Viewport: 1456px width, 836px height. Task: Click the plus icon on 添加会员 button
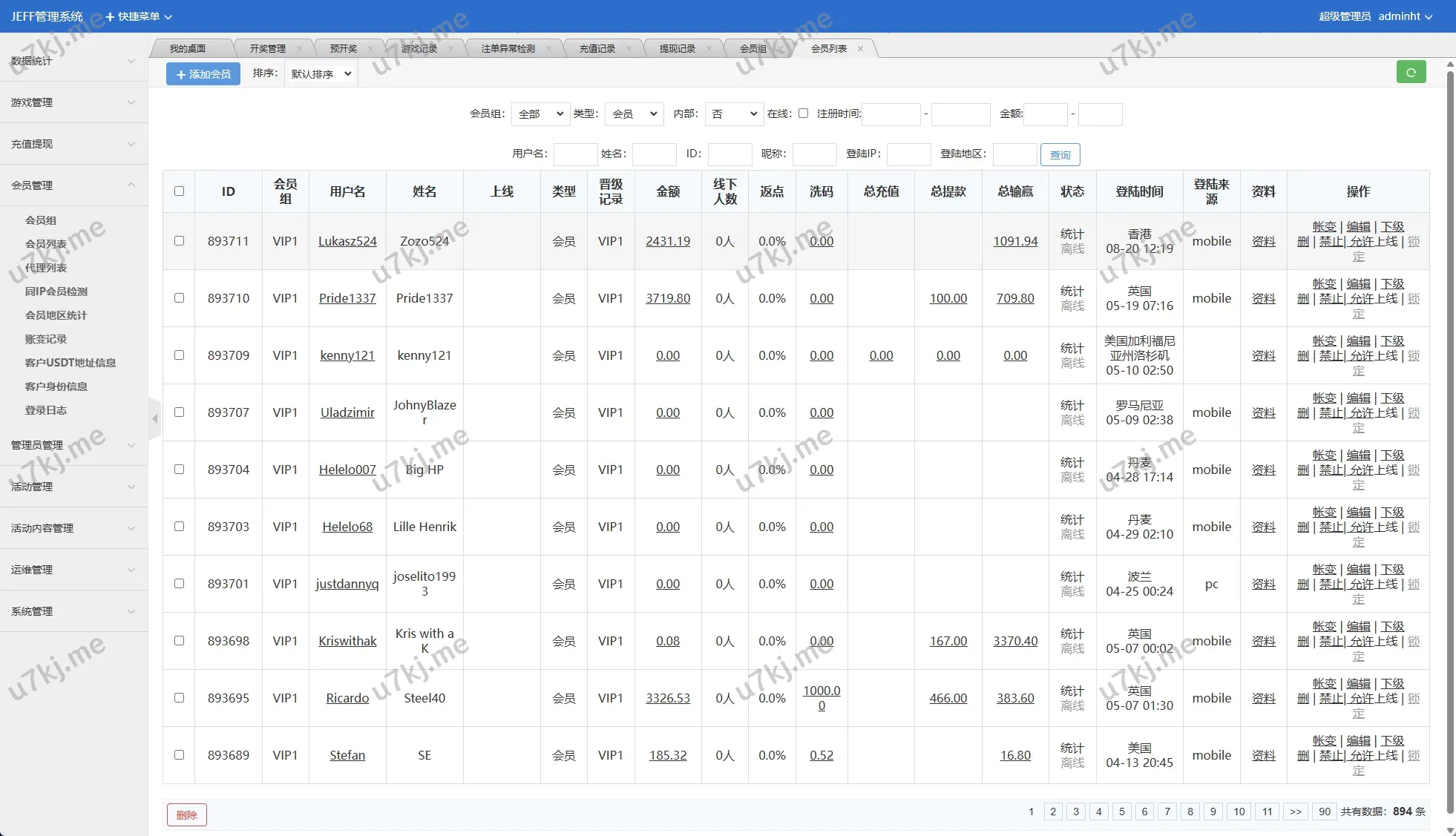(180, 74)
